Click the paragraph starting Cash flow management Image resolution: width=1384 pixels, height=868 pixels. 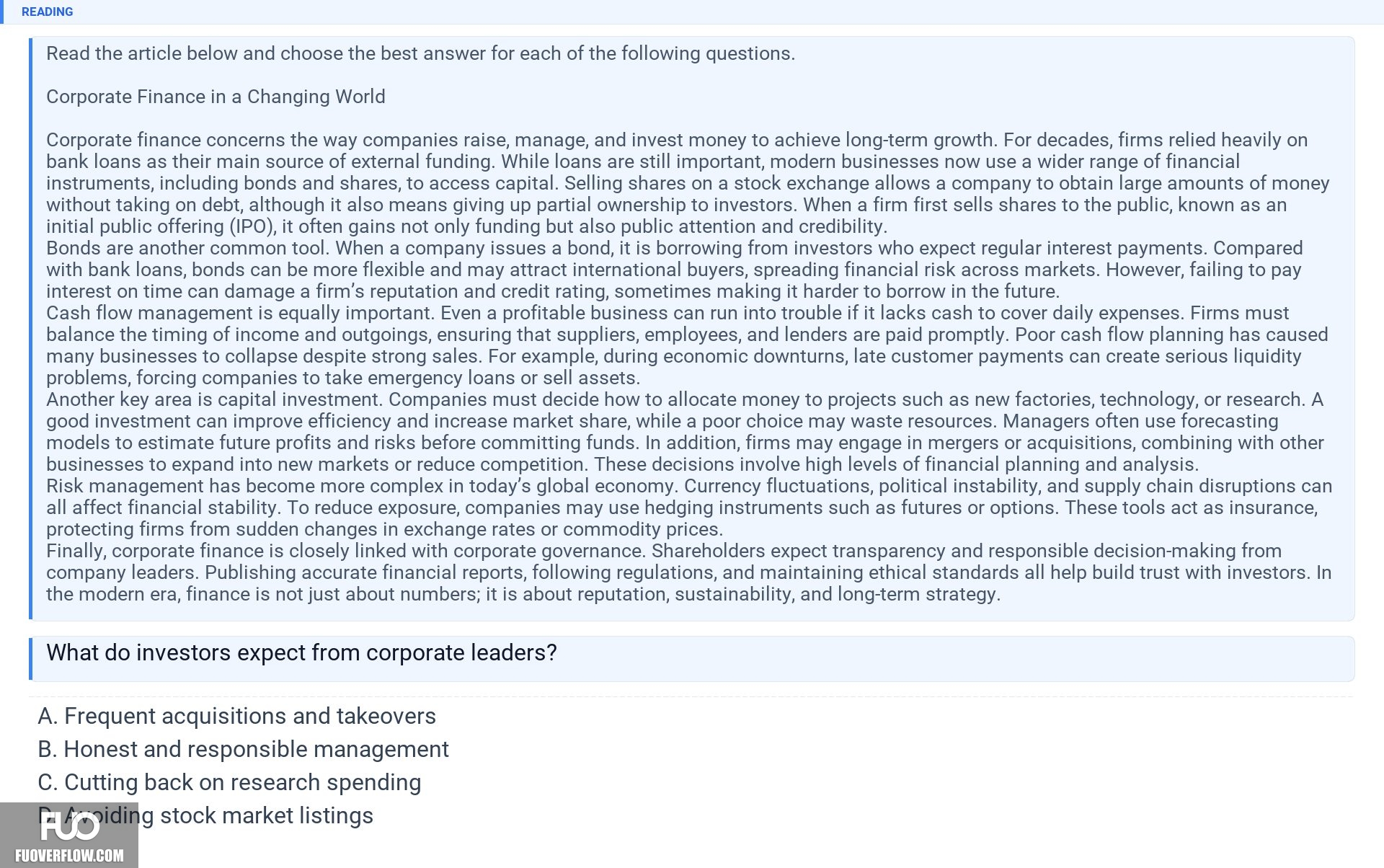687,345
